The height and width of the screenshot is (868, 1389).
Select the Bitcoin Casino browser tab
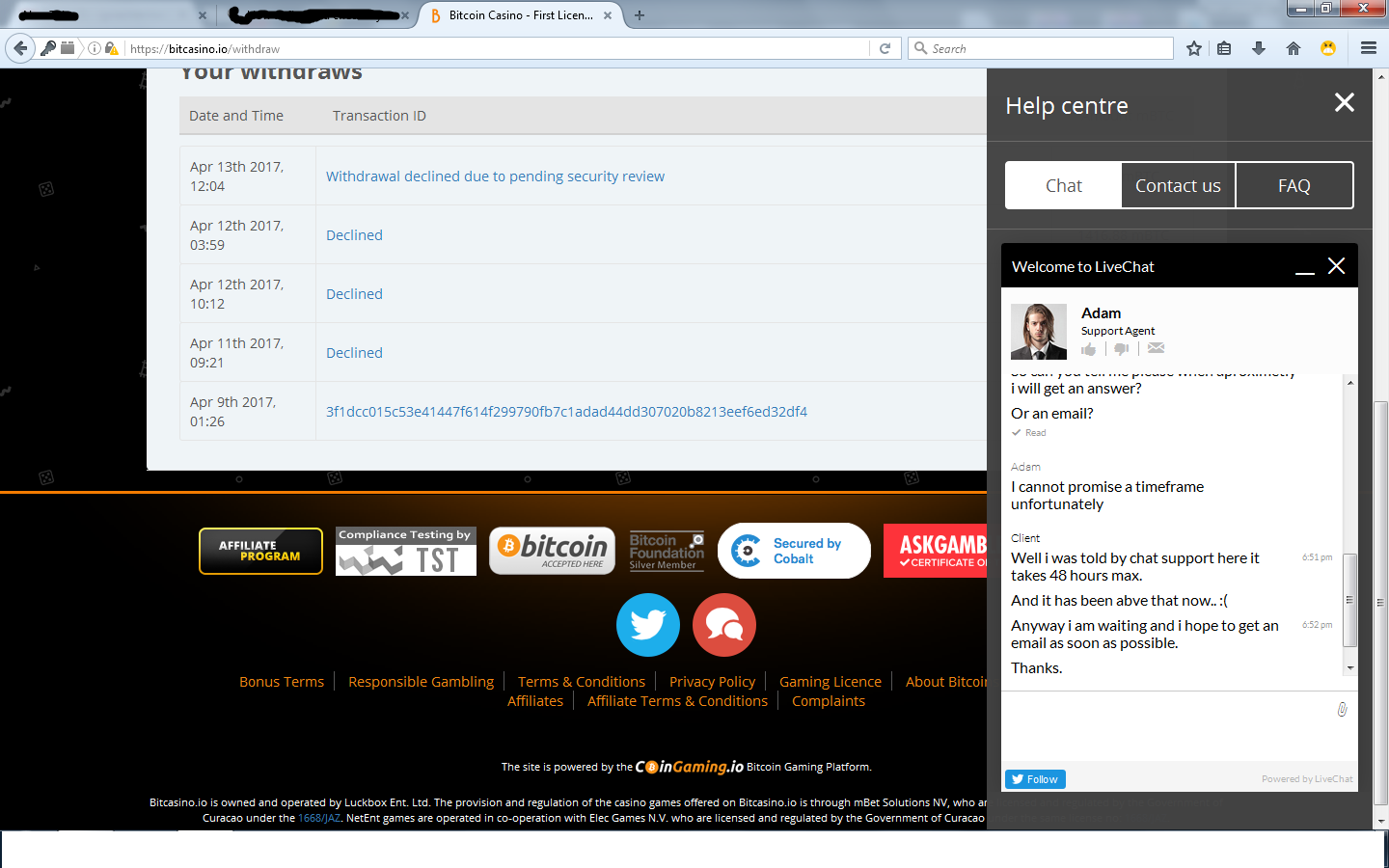coord(521,15)
